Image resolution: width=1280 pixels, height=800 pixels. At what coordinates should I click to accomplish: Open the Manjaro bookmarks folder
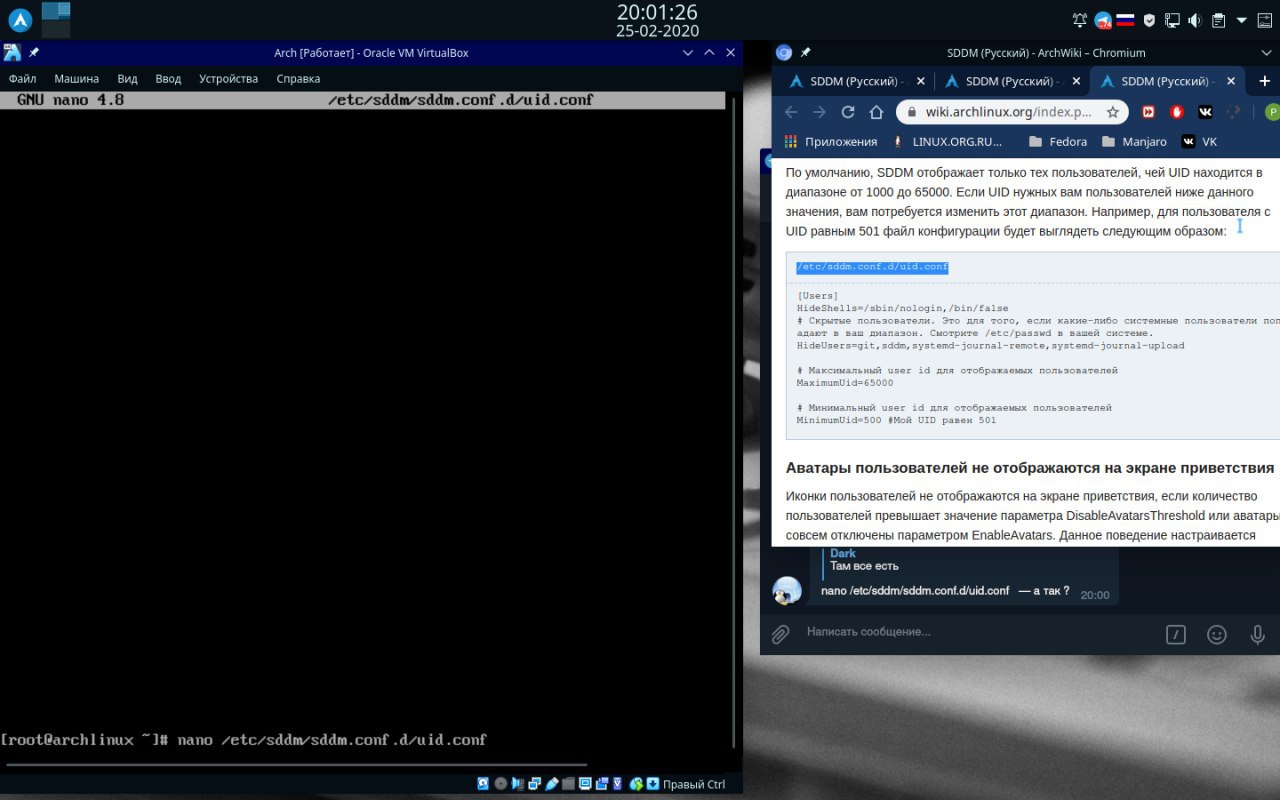(x=1134, y=141)
